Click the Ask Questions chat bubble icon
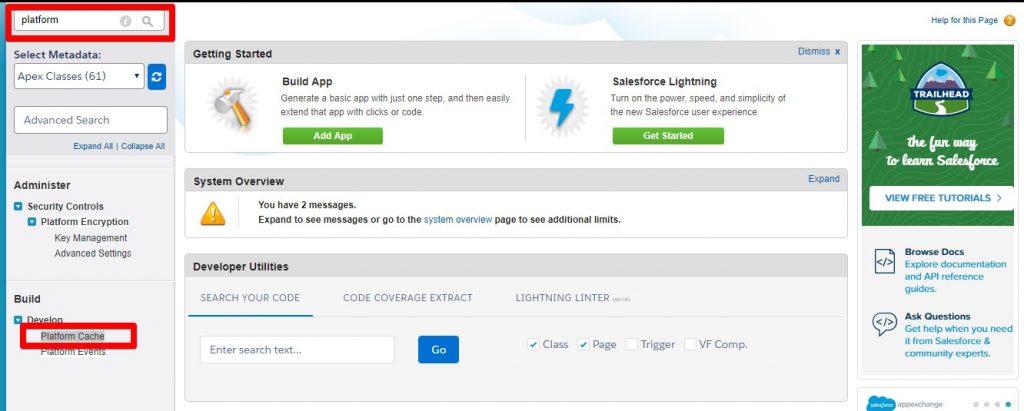The height and width of the screenshot is (411, 1024). tap(884, 323)
